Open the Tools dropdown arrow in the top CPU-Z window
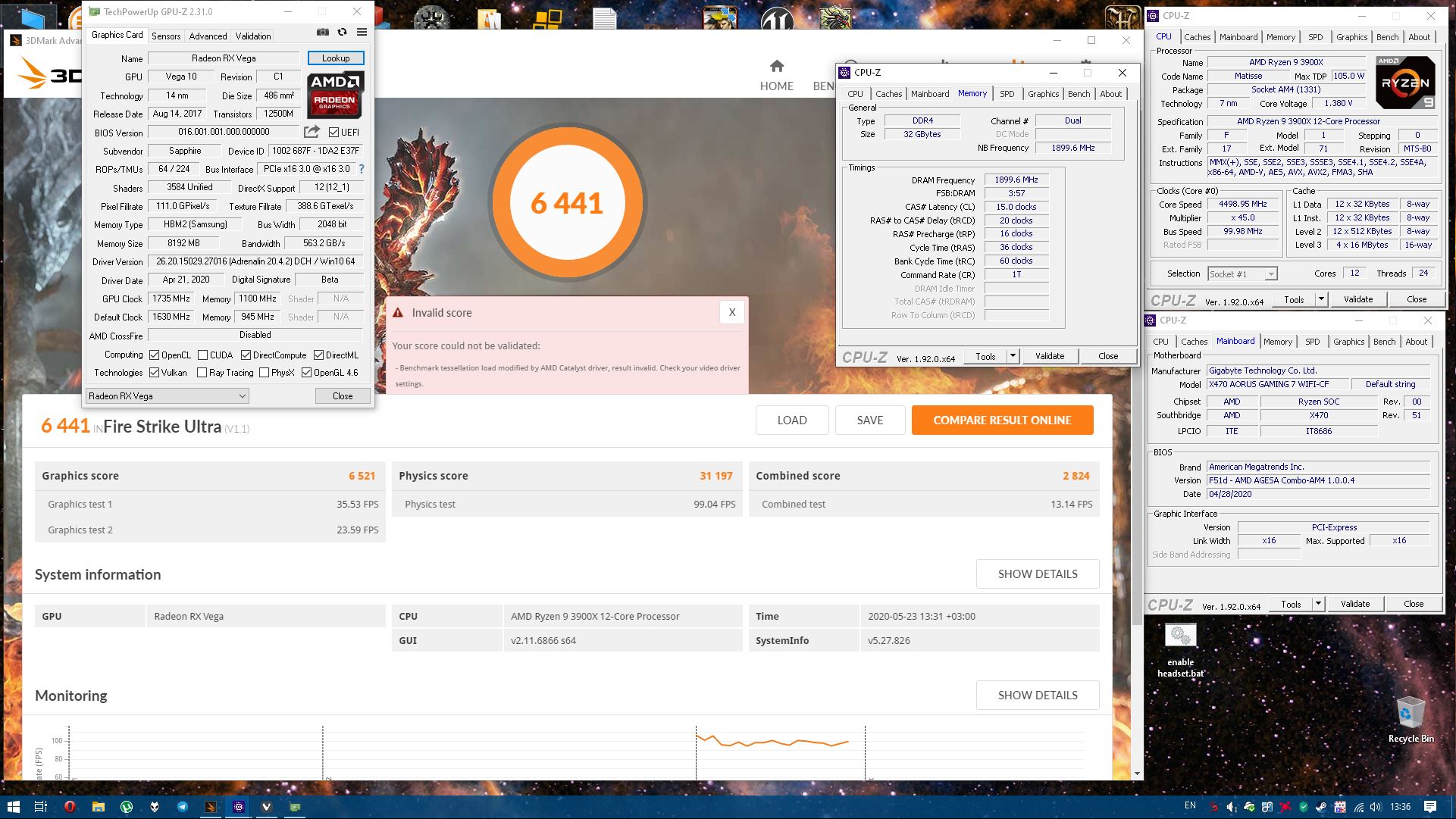 (x=1321, y=299)
